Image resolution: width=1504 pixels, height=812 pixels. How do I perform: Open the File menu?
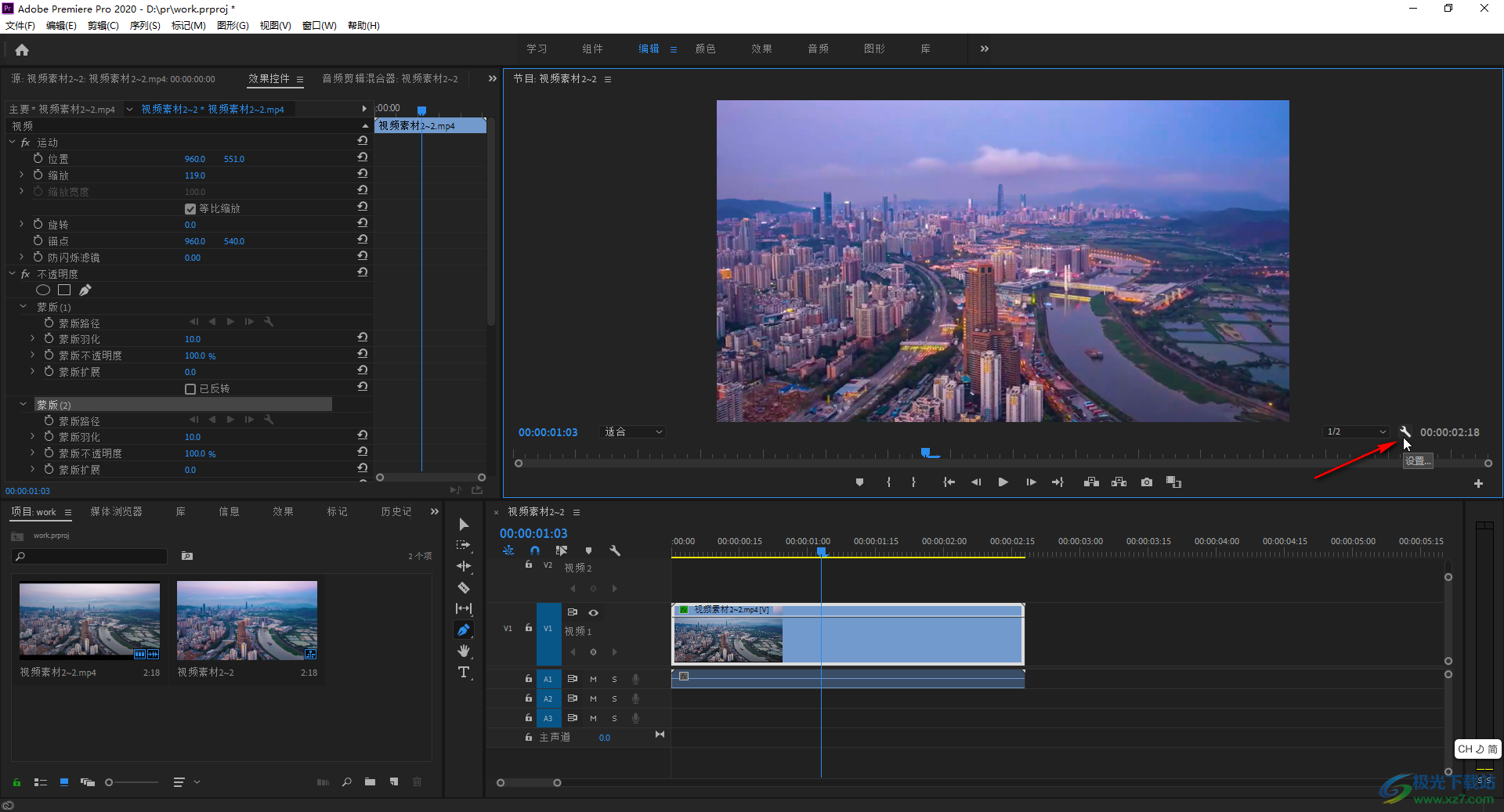click(20, 26)
